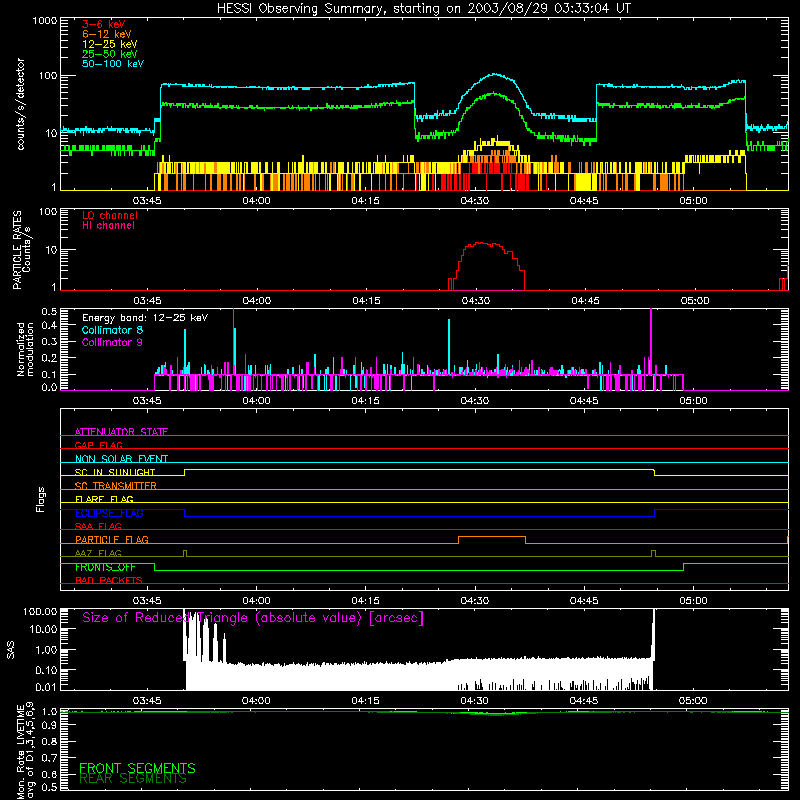Click the BAD PACKETS flag label

(109, 580)
